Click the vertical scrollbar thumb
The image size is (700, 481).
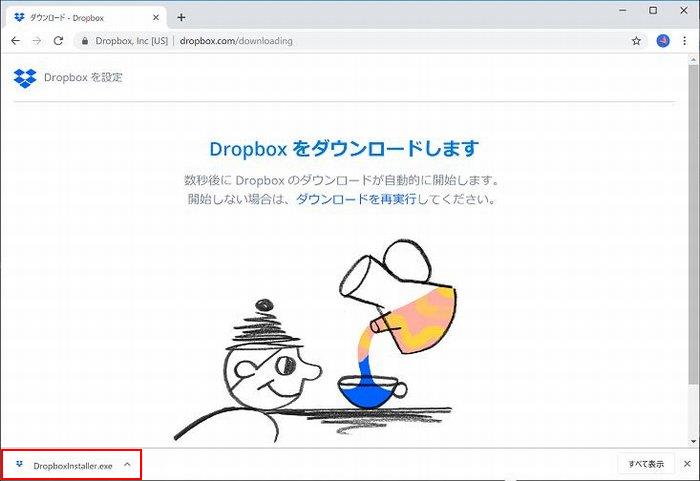click(x=693, y=223)
